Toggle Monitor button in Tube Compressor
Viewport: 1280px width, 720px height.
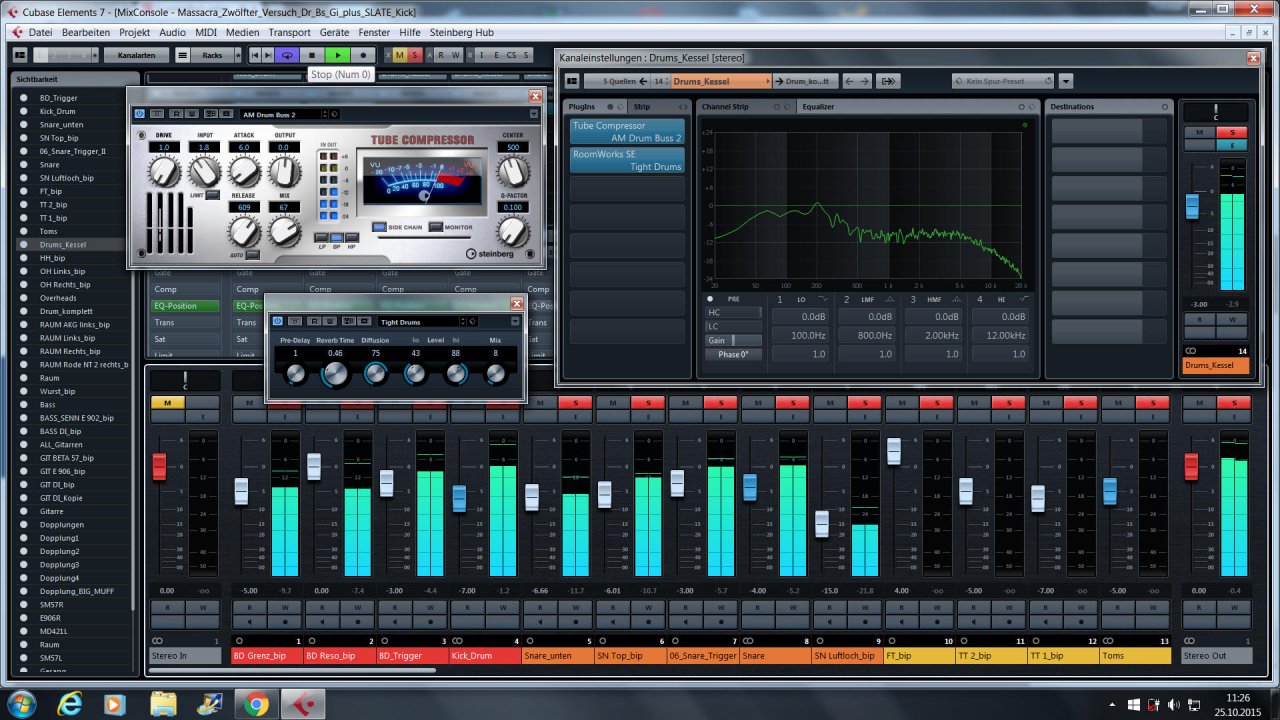click(x=436, y=227)
